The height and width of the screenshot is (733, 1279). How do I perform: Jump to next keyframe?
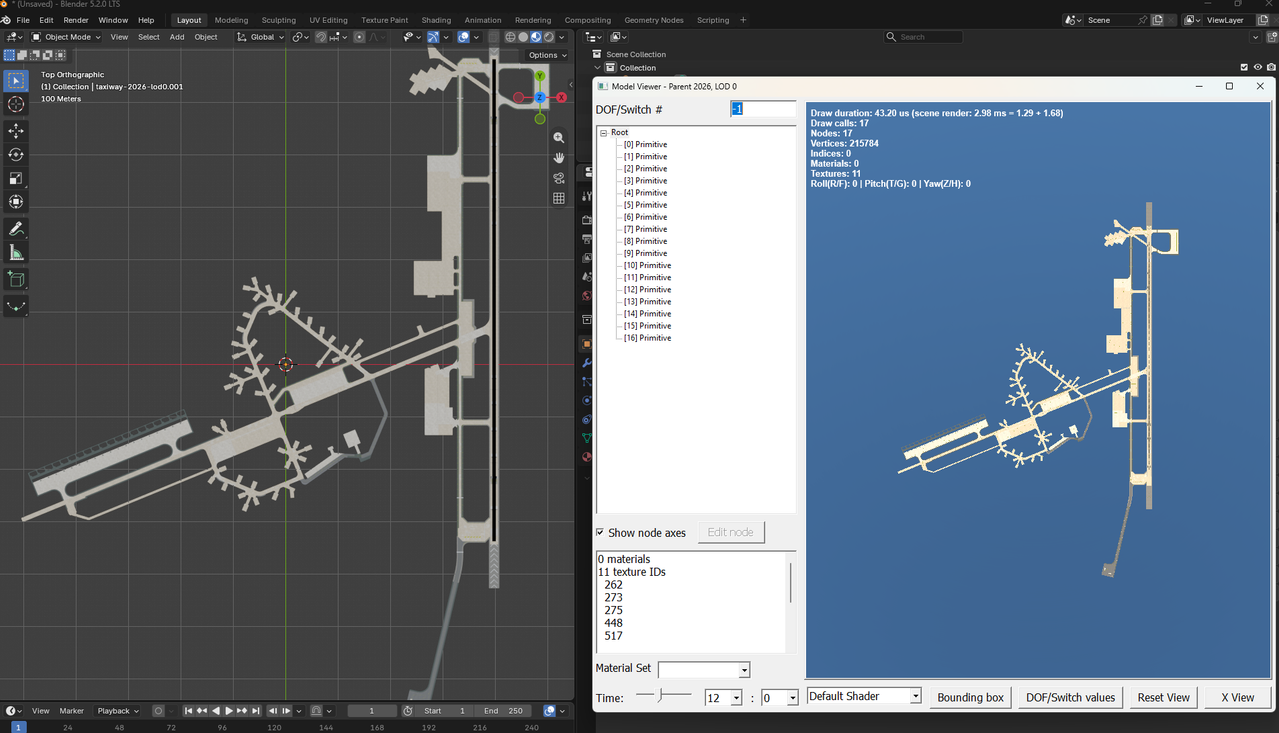(242, 711)
